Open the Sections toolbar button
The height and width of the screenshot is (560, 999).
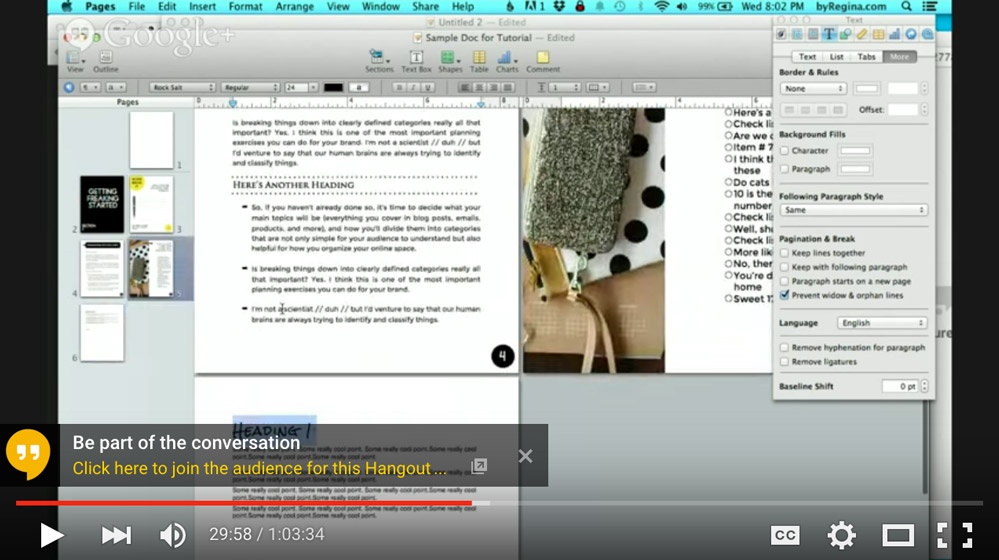click(x=378, y=61)
